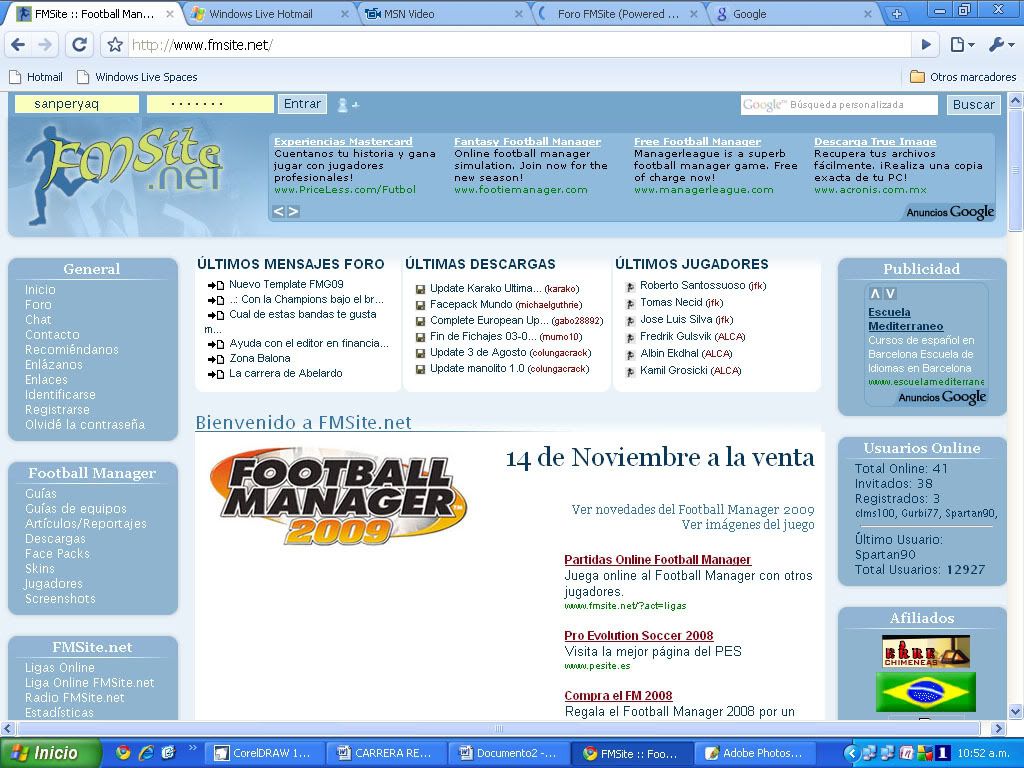1024x768 pixels.
Task: Click the Google custom search box
Action: 839,104
